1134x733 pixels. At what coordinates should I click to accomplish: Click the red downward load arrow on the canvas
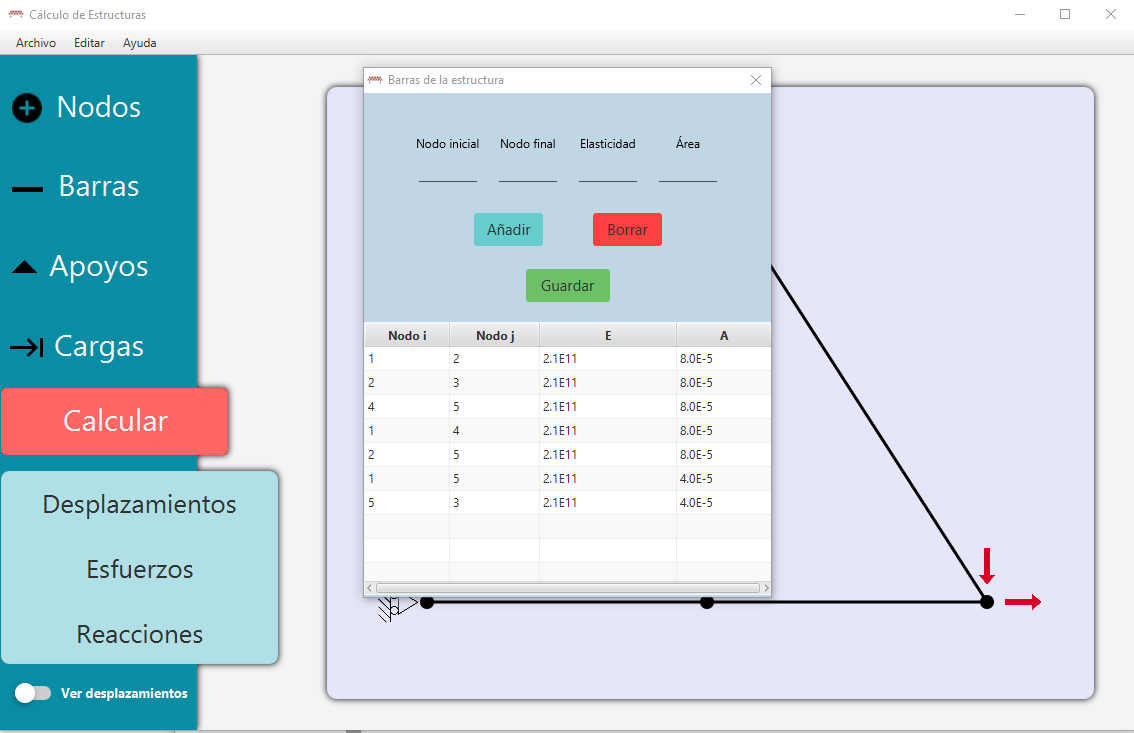(x=988, y=567)
